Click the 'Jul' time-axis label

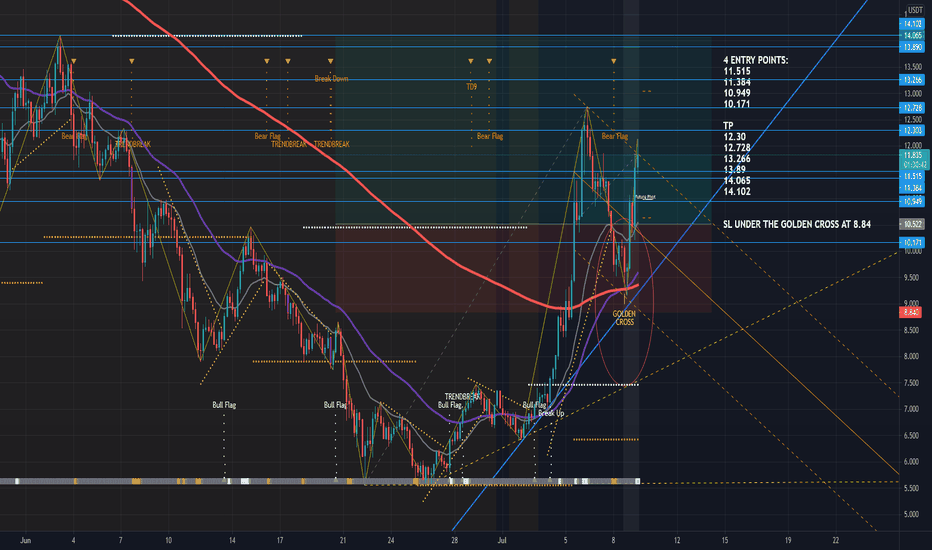[x=502, y=540]
